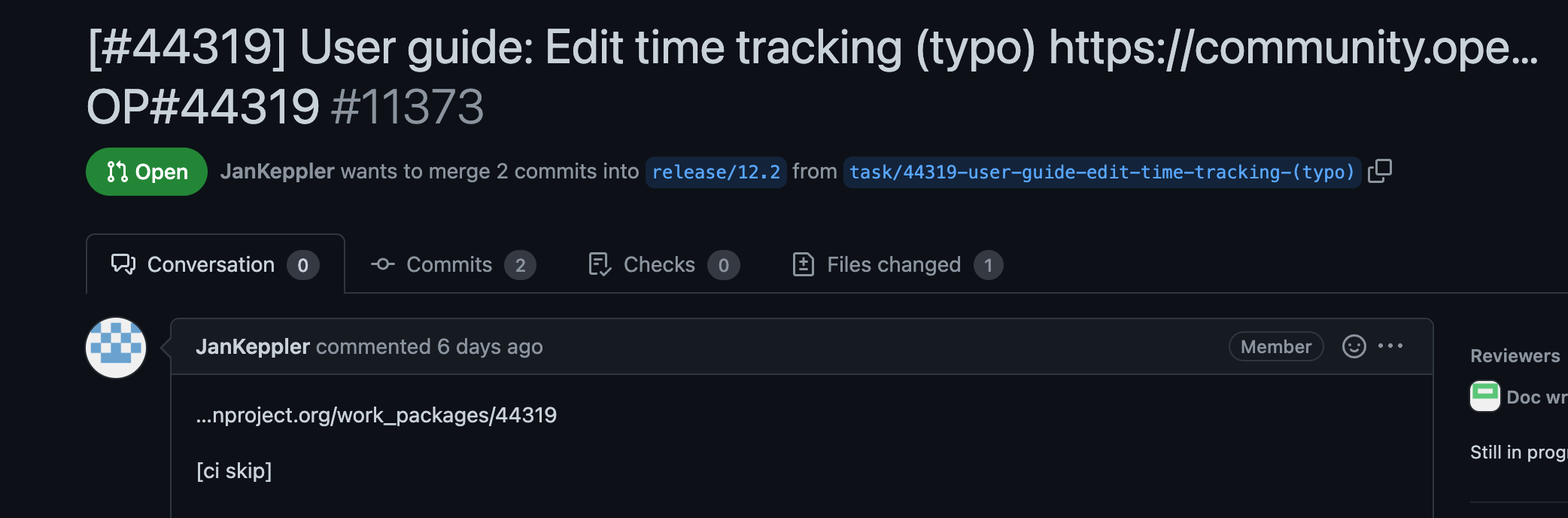Viewport: 1568px width, 518px height.
Task: Click the Open status badge
Action: click(146, 172)
